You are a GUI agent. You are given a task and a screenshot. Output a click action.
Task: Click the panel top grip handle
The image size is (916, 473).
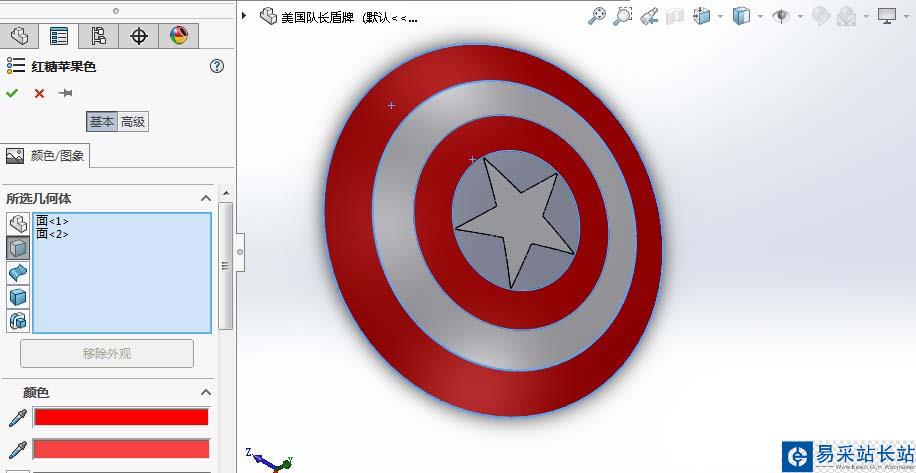[x=116, y=11]
